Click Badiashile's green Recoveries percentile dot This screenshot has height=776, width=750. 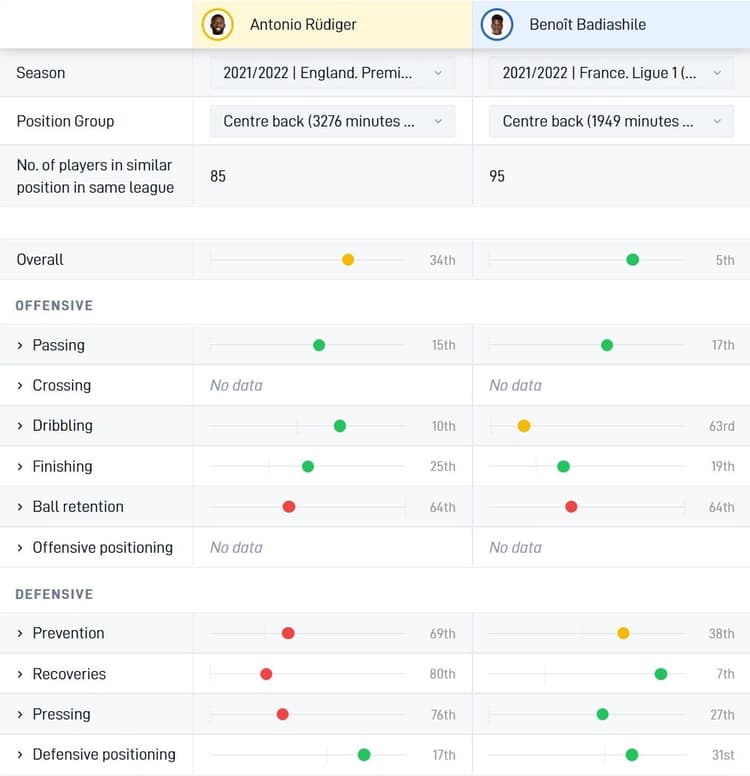coord(661,674)
